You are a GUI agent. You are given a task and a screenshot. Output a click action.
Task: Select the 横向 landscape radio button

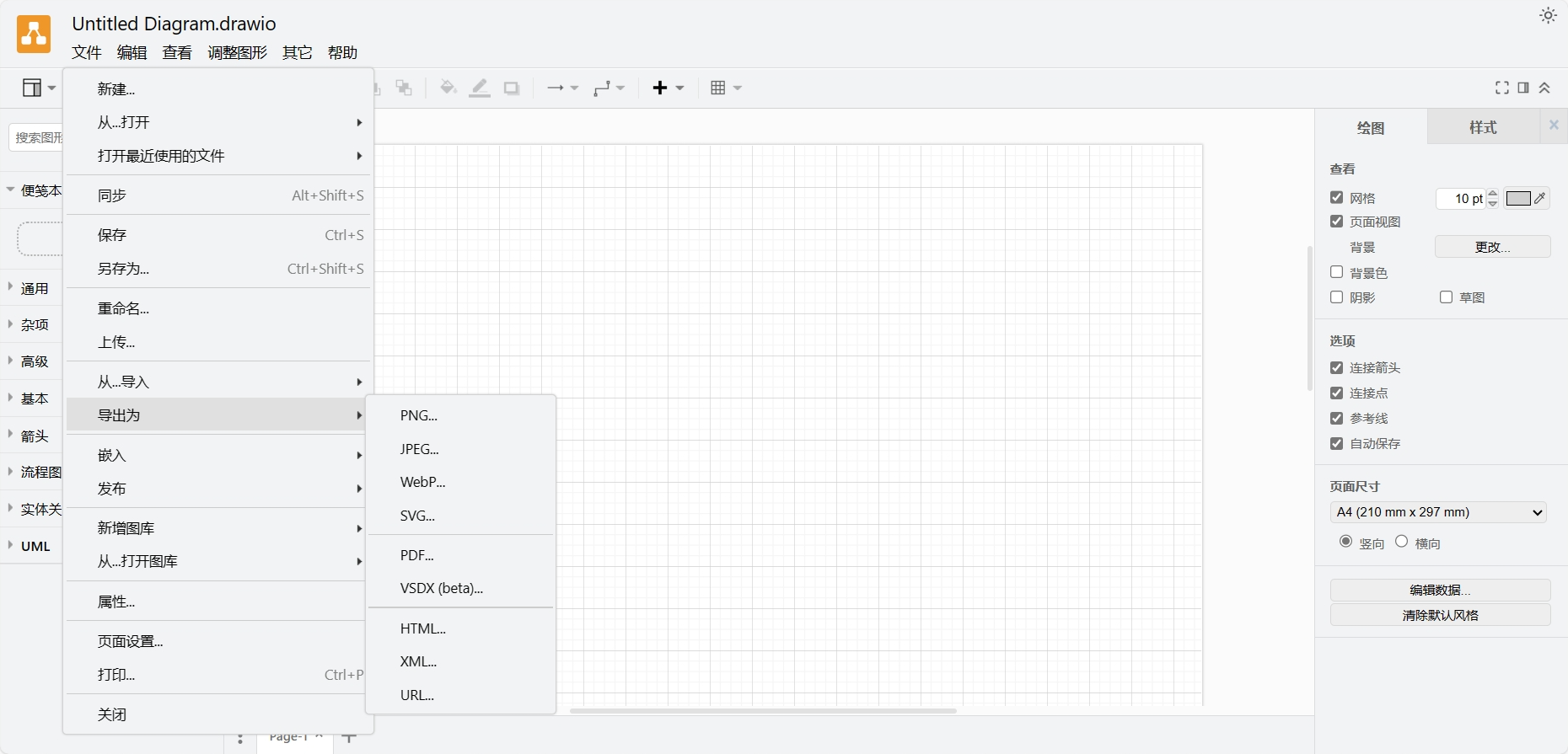point(1401,542)
